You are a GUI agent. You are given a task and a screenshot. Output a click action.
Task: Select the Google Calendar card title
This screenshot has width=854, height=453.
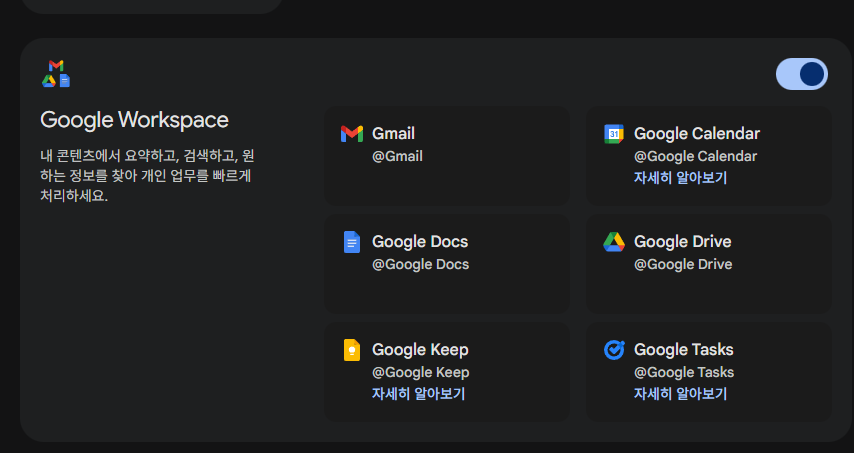[697, 133]
